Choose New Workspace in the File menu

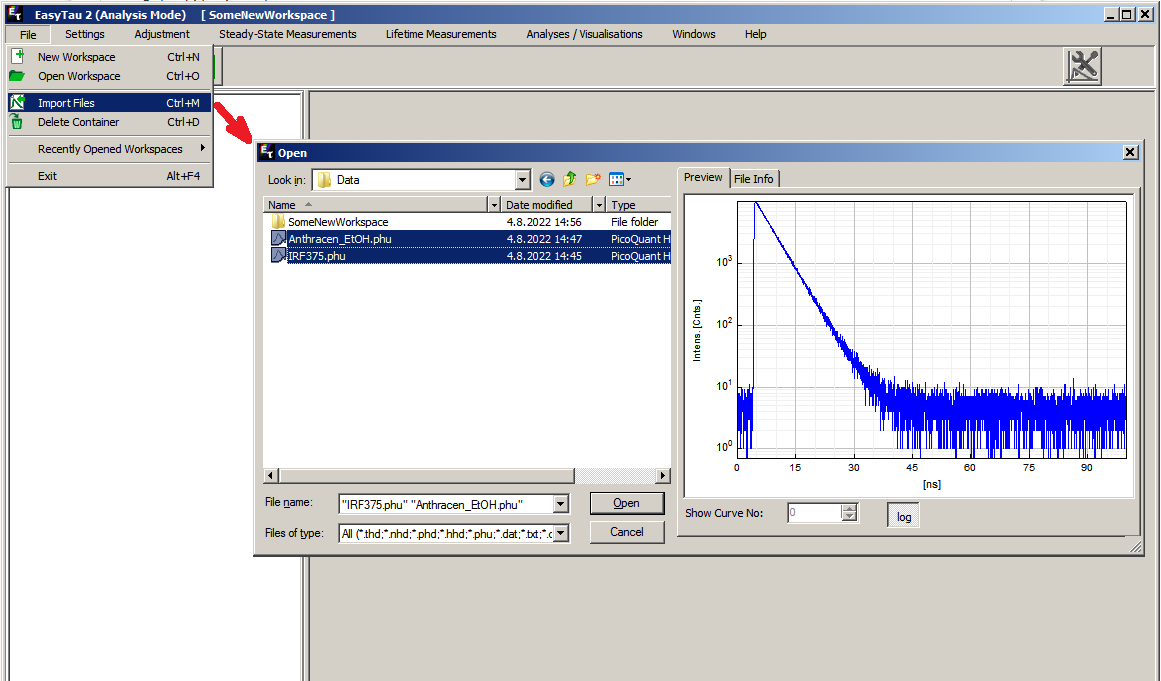point(76,57)
